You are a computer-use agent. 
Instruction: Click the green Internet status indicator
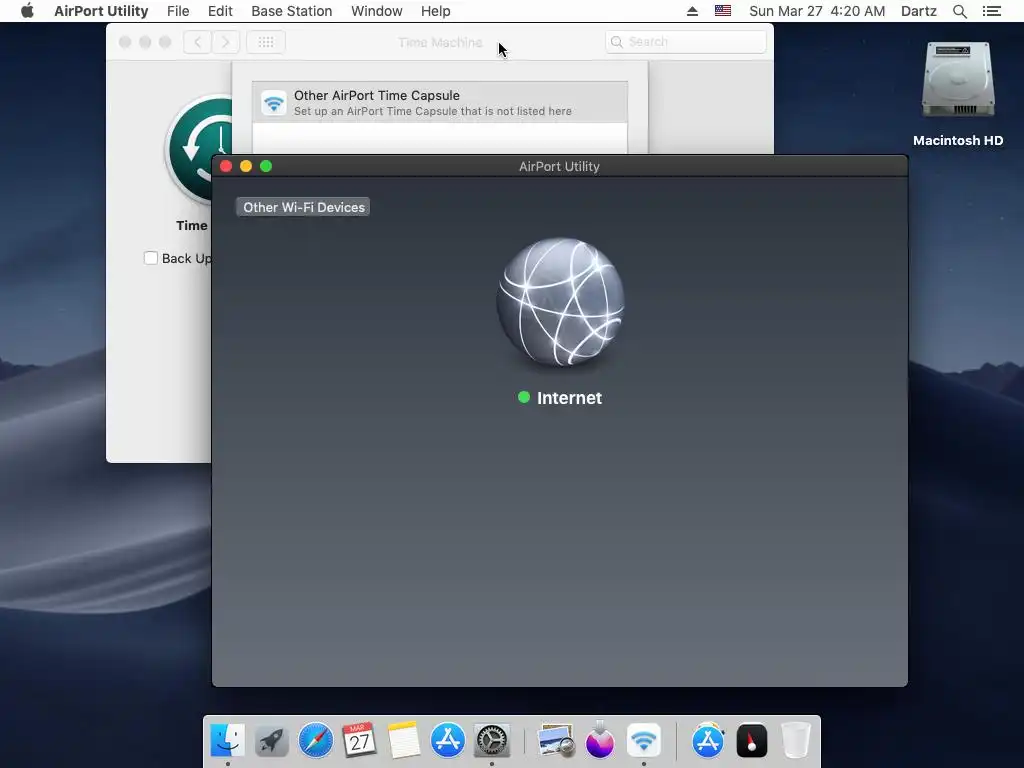tap(524, 397)
